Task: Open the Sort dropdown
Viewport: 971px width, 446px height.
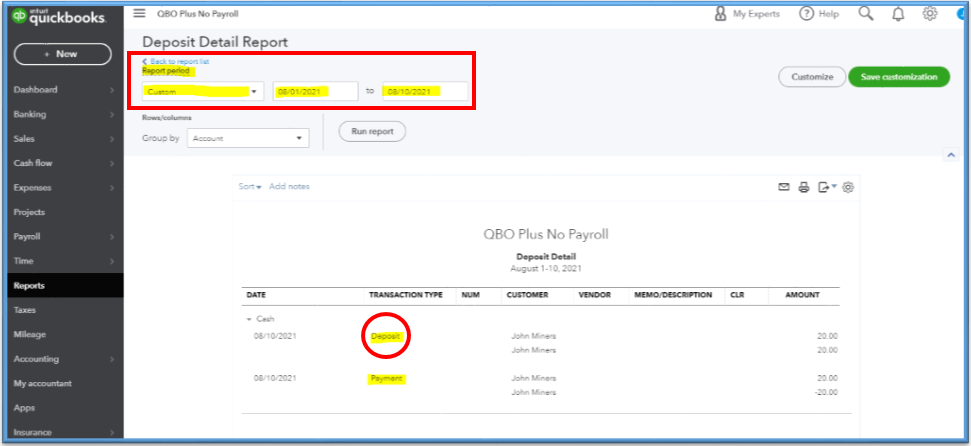Action: pyautogui.click(x=250, y=186)
